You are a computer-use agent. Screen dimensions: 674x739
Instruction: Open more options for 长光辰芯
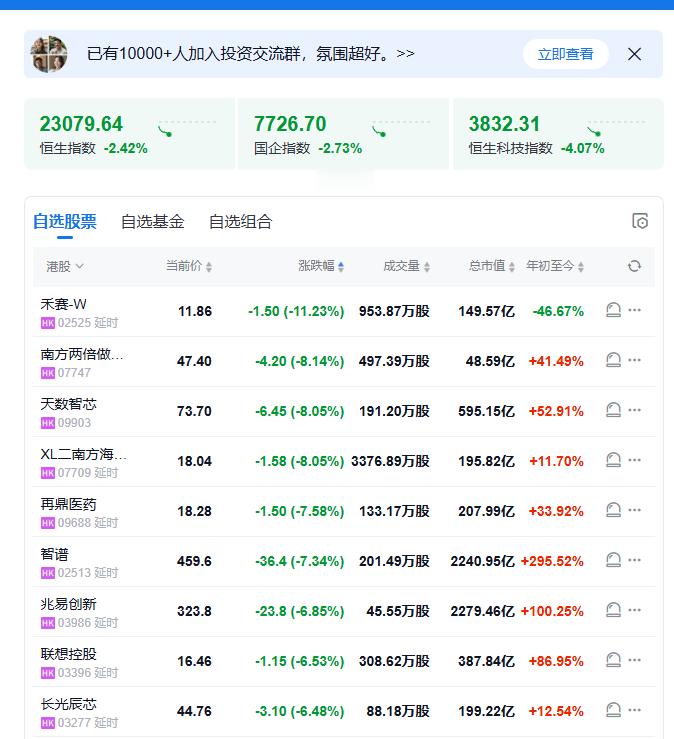634,709
